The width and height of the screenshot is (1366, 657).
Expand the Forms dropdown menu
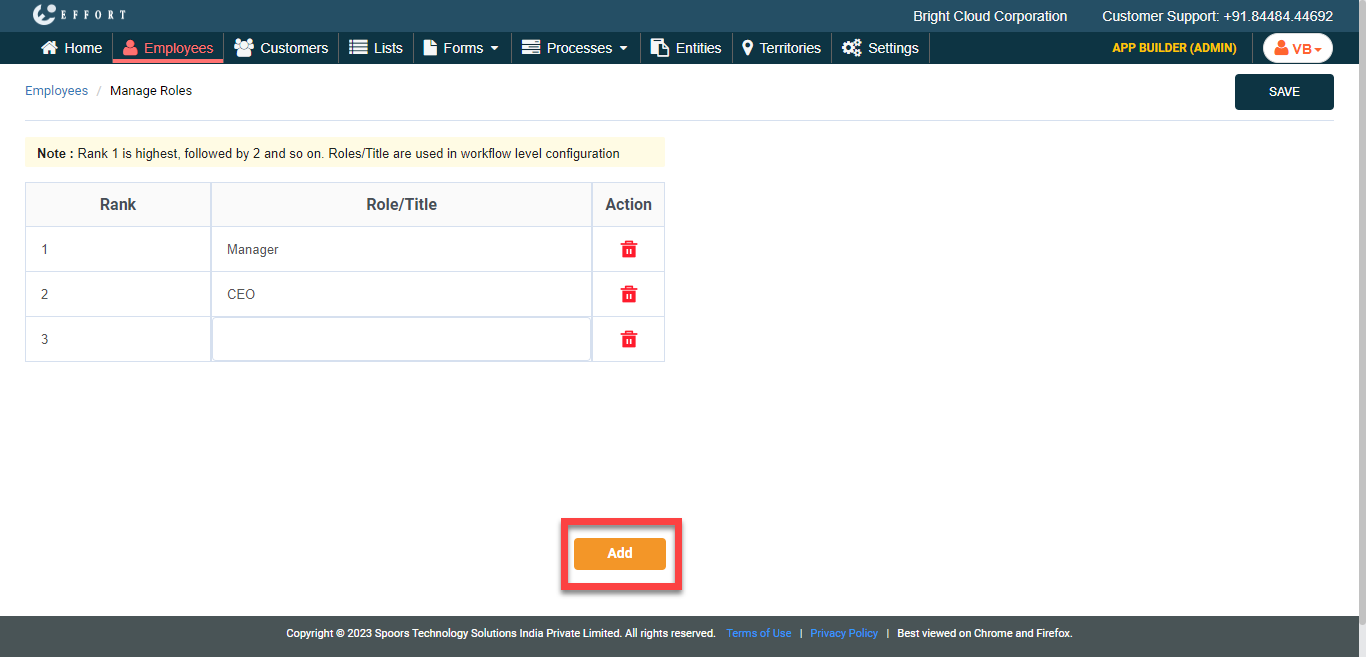pyautogui.click(x=461, y=48)
